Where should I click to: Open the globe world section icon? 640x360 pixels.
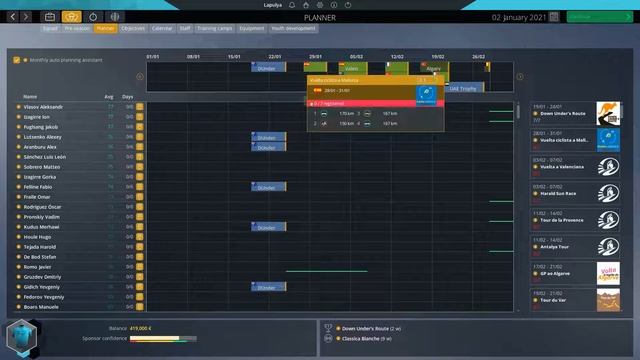pyautogui.click(x=115, y=17)
